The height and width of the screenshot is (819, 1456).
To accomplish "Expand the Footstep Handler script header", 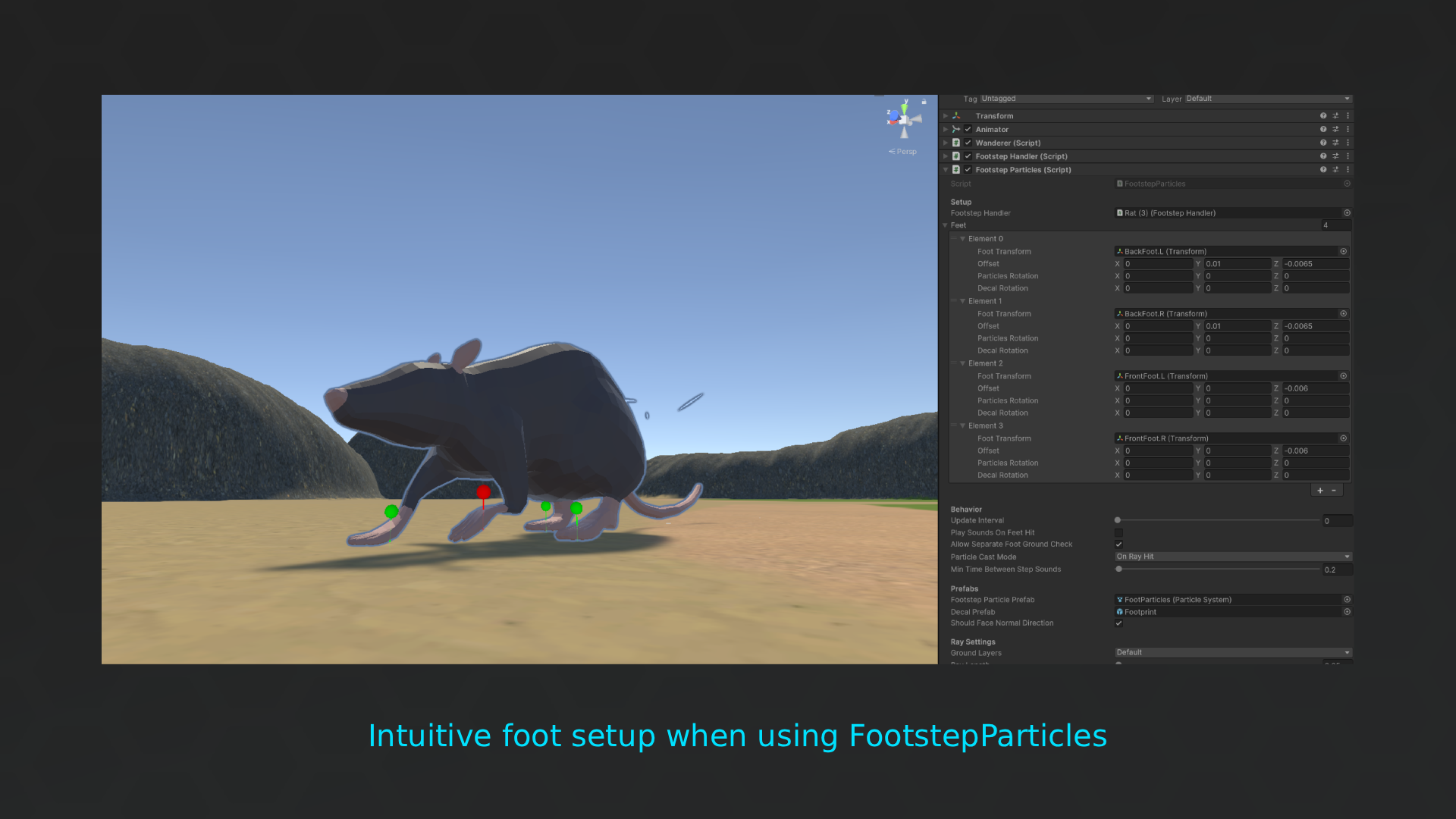I will (x=946, y=156).
